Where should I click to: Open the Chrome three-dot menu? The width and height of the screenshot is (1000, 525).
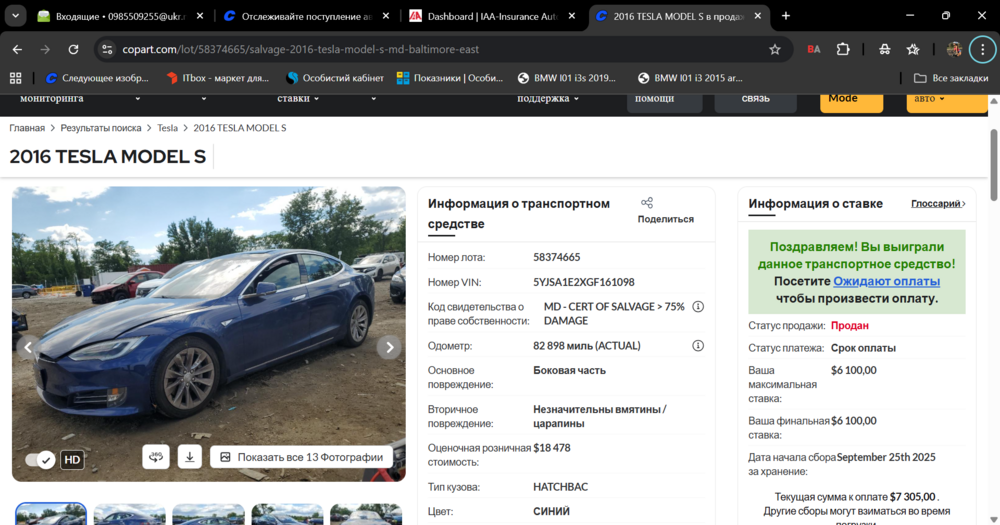click(983, 49)
